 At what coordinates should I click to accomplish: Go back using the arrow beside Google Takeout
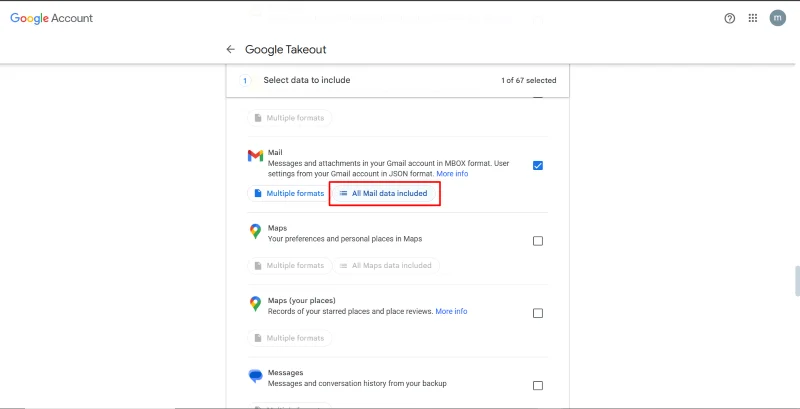231,49
